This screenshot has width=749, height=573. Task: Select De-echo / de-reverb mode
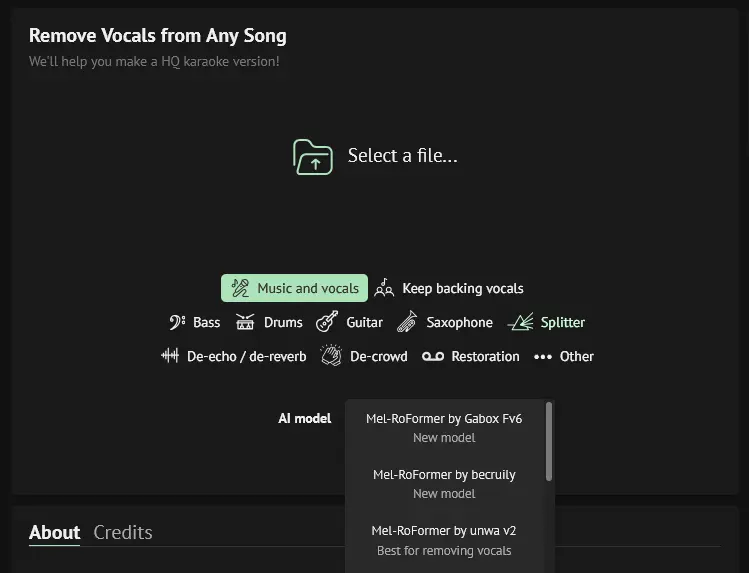(x=234, y=356)
